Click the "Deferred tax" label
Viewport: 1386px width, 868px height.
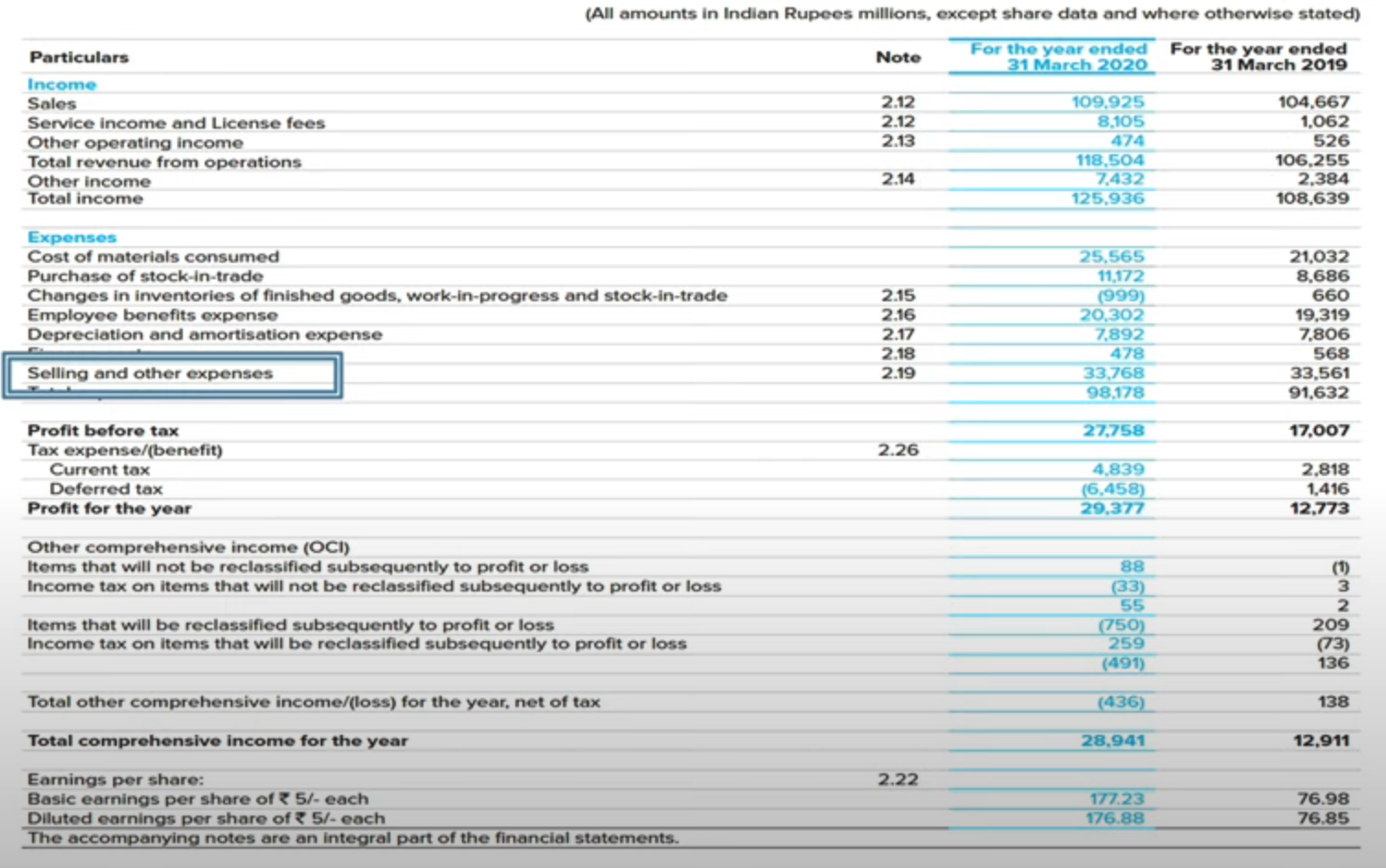click(106, 489)
